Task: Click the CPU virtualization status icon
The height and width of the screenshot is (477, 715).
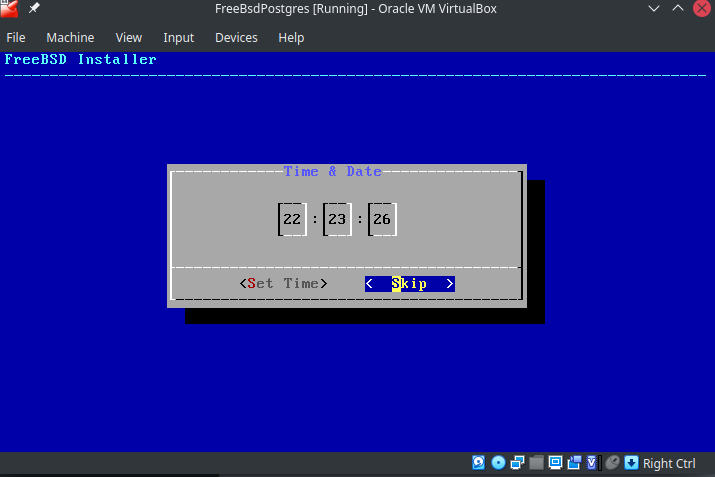Action: [593, 463]
